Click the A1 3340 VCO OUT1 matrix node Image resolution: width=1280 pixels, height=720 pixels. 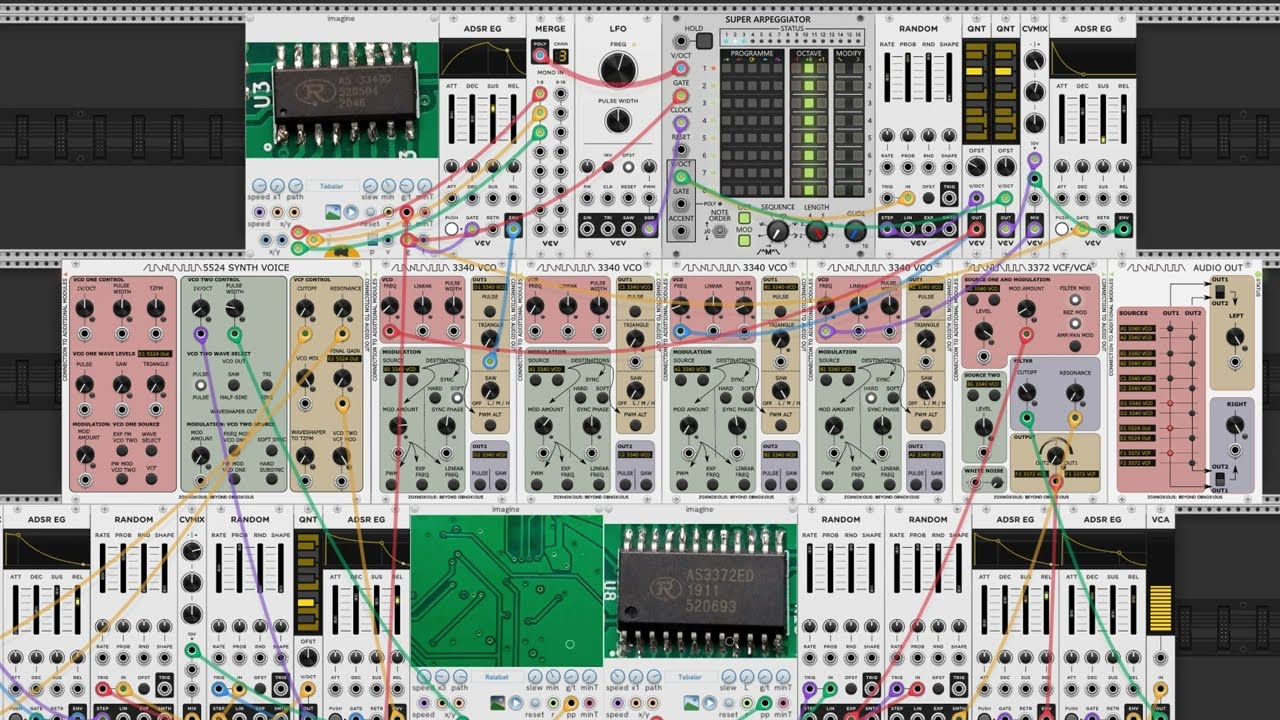[x=1169, y=327]
